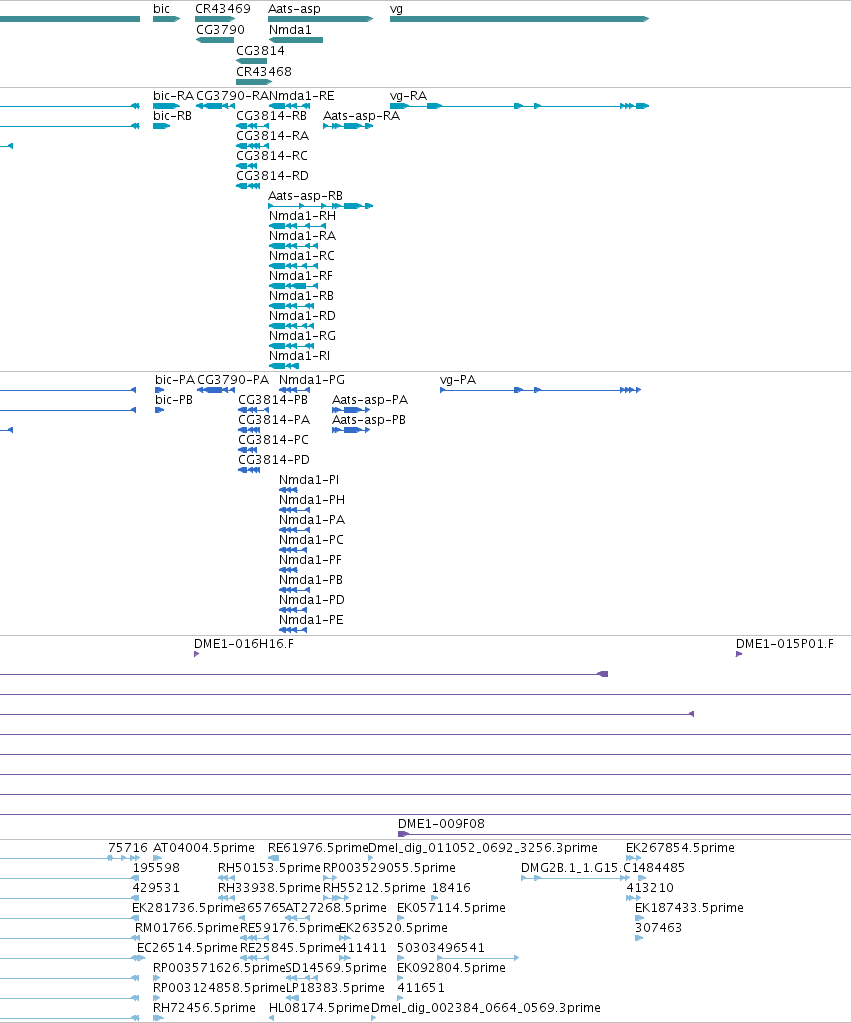Select the vg-RA transcript label
The height and width of the screenshot is (1023, 851).
[x=409, y=96]
